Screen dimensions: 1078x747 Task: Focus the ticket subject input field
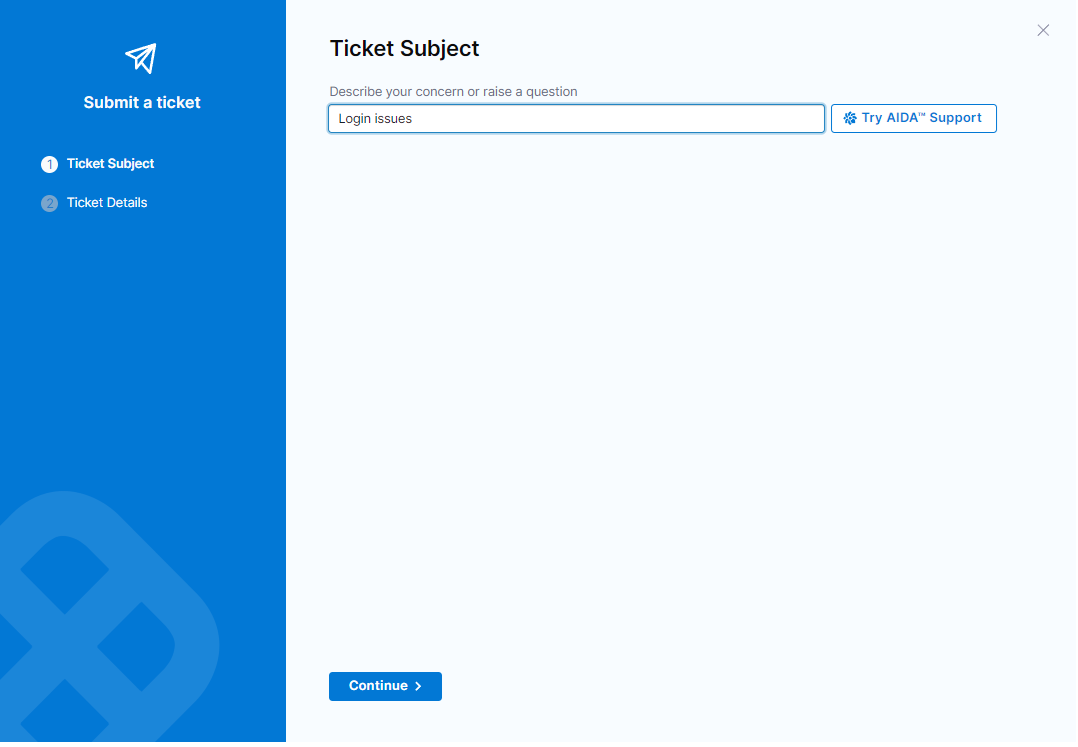pyautogui.click(x=576, y=119)
